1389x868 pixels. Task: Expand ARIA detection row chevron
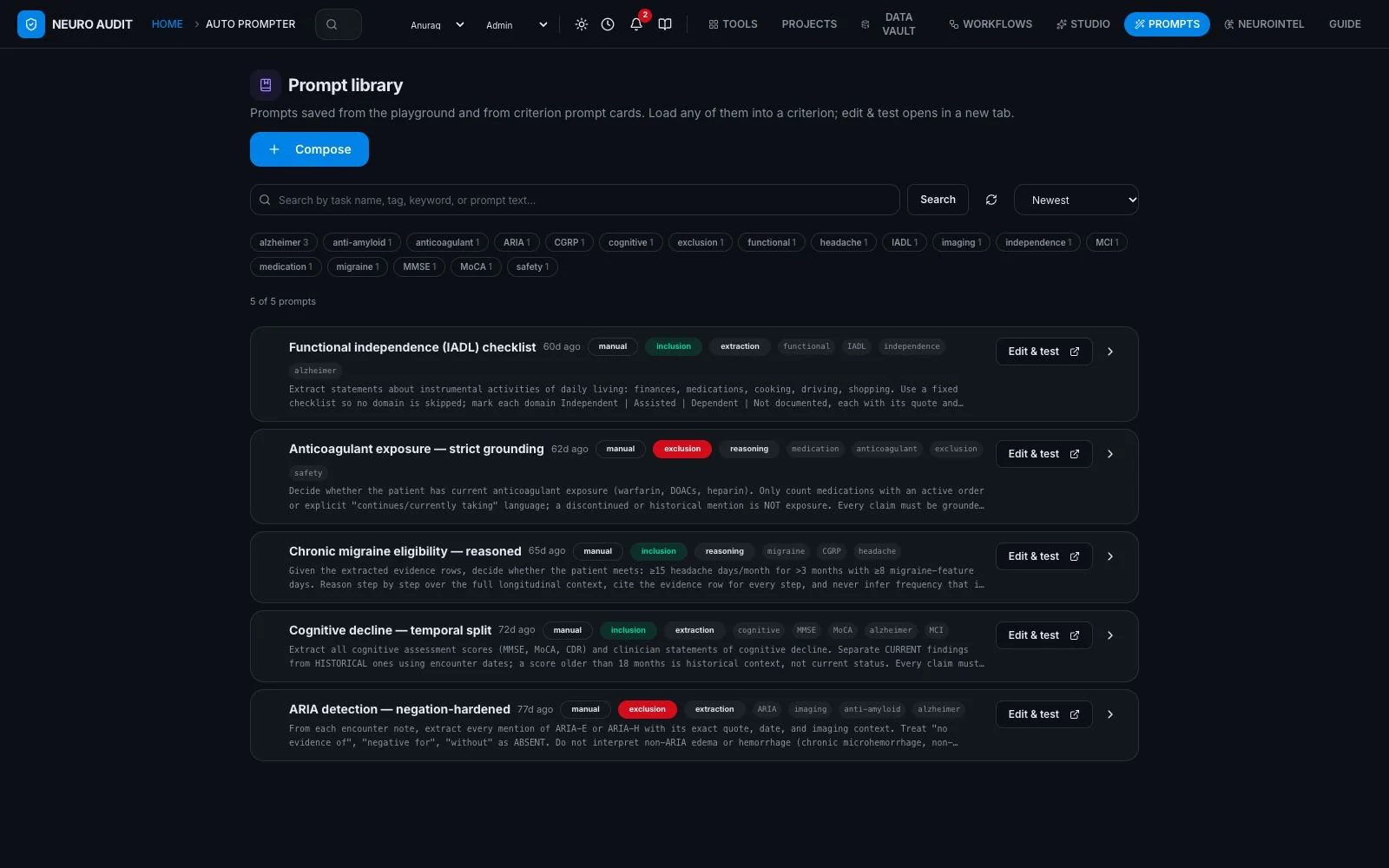1110,714
